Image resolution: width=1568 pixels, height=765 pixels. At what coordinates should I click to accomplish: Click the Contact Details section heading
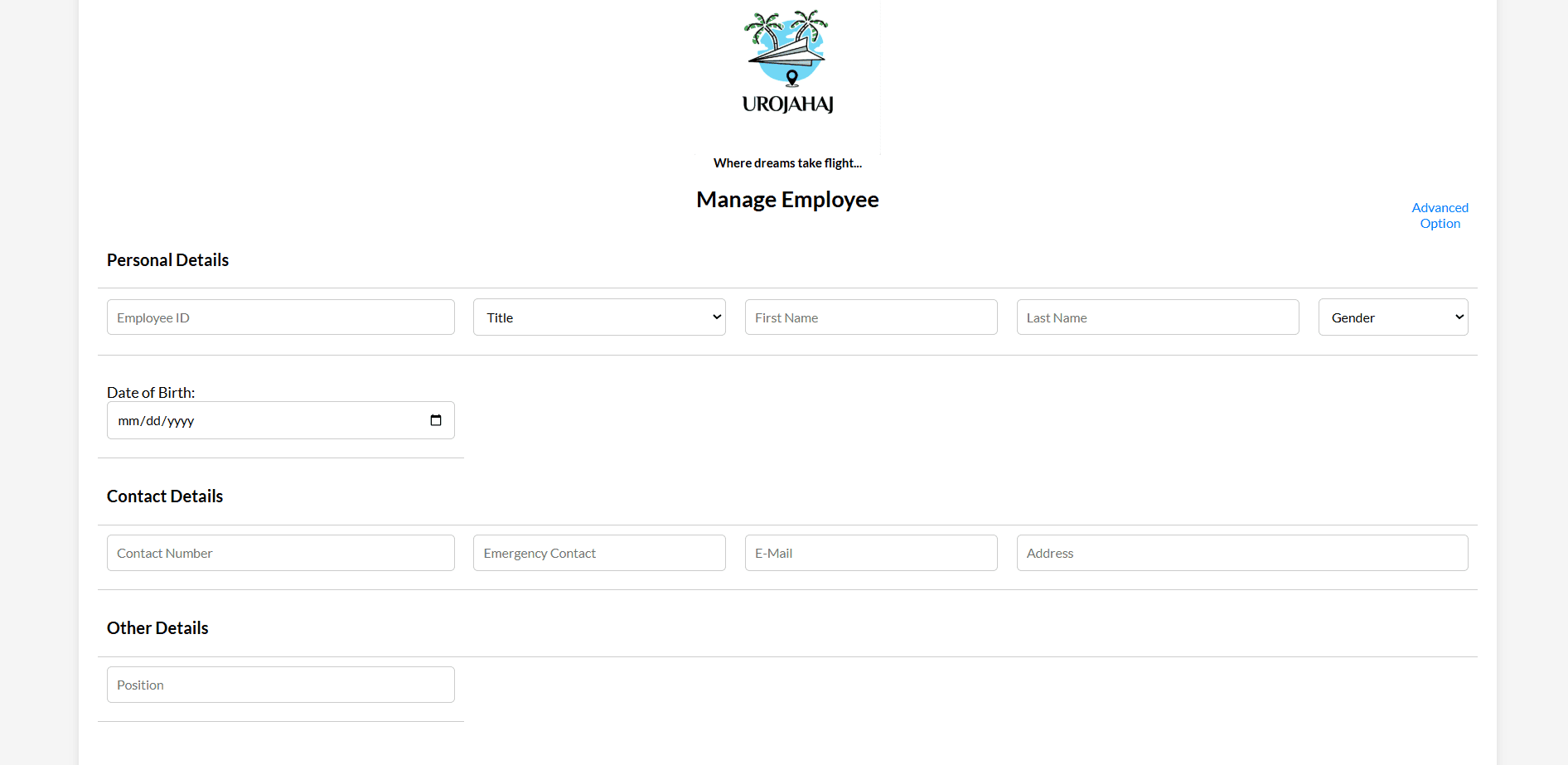click(165, 496)
